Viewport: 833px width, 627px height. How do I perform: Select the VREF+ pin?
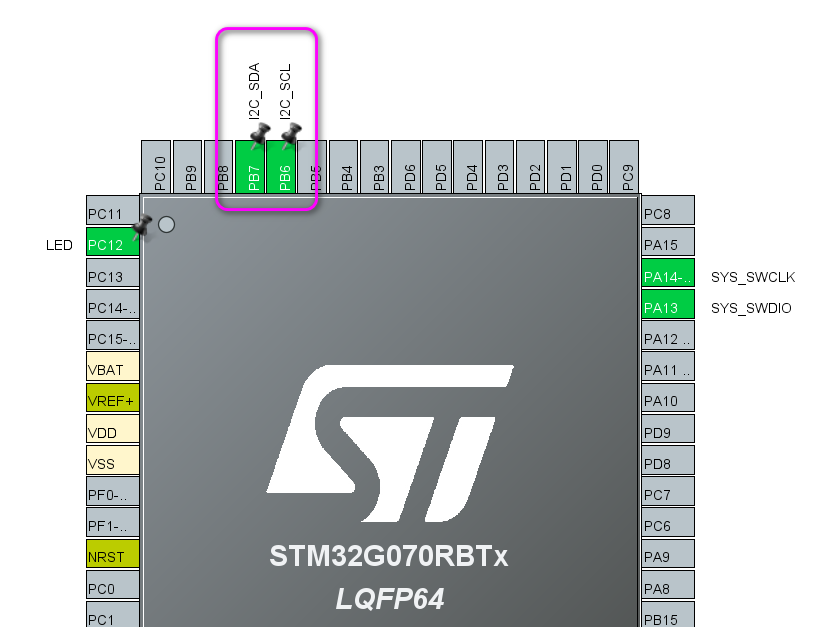pos(113,398)
